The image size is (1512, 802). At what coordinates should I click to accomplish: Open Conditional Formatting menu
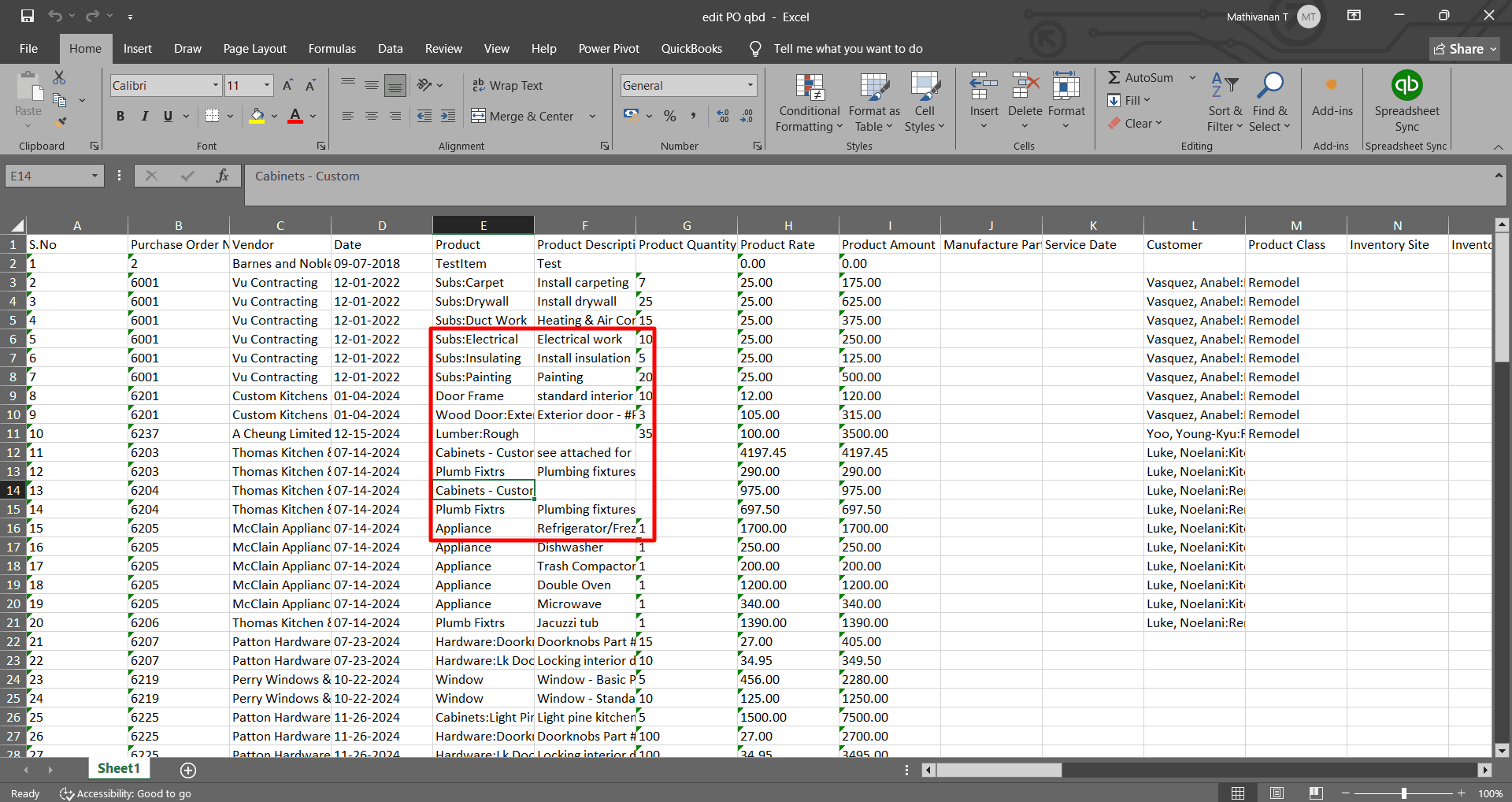[810, 103]
